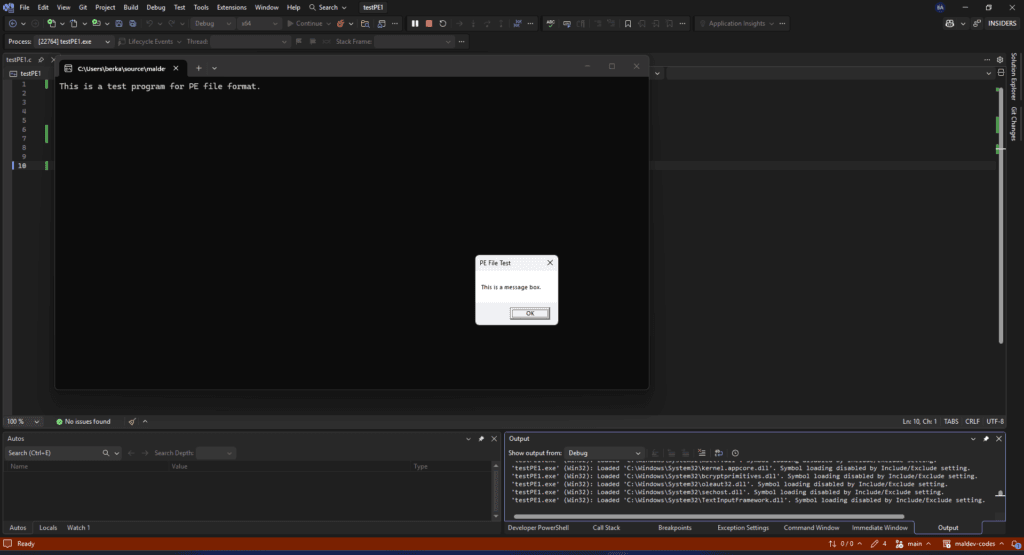Toggle word wrap in Output panel

coord(718,453)
